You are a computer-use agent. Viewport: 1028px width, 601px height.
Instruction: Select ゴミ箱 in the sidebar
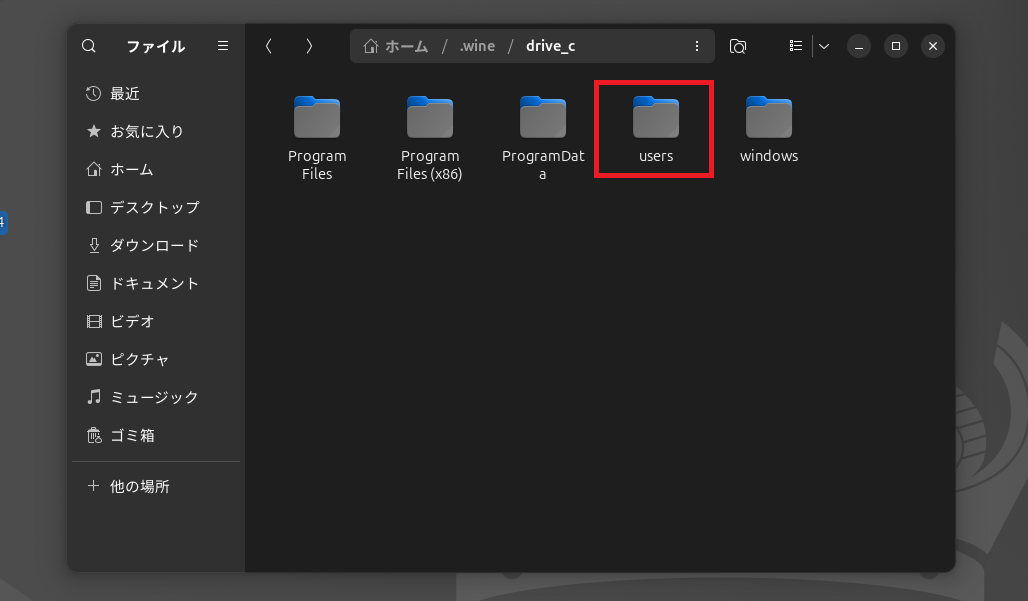coord(132,435)
